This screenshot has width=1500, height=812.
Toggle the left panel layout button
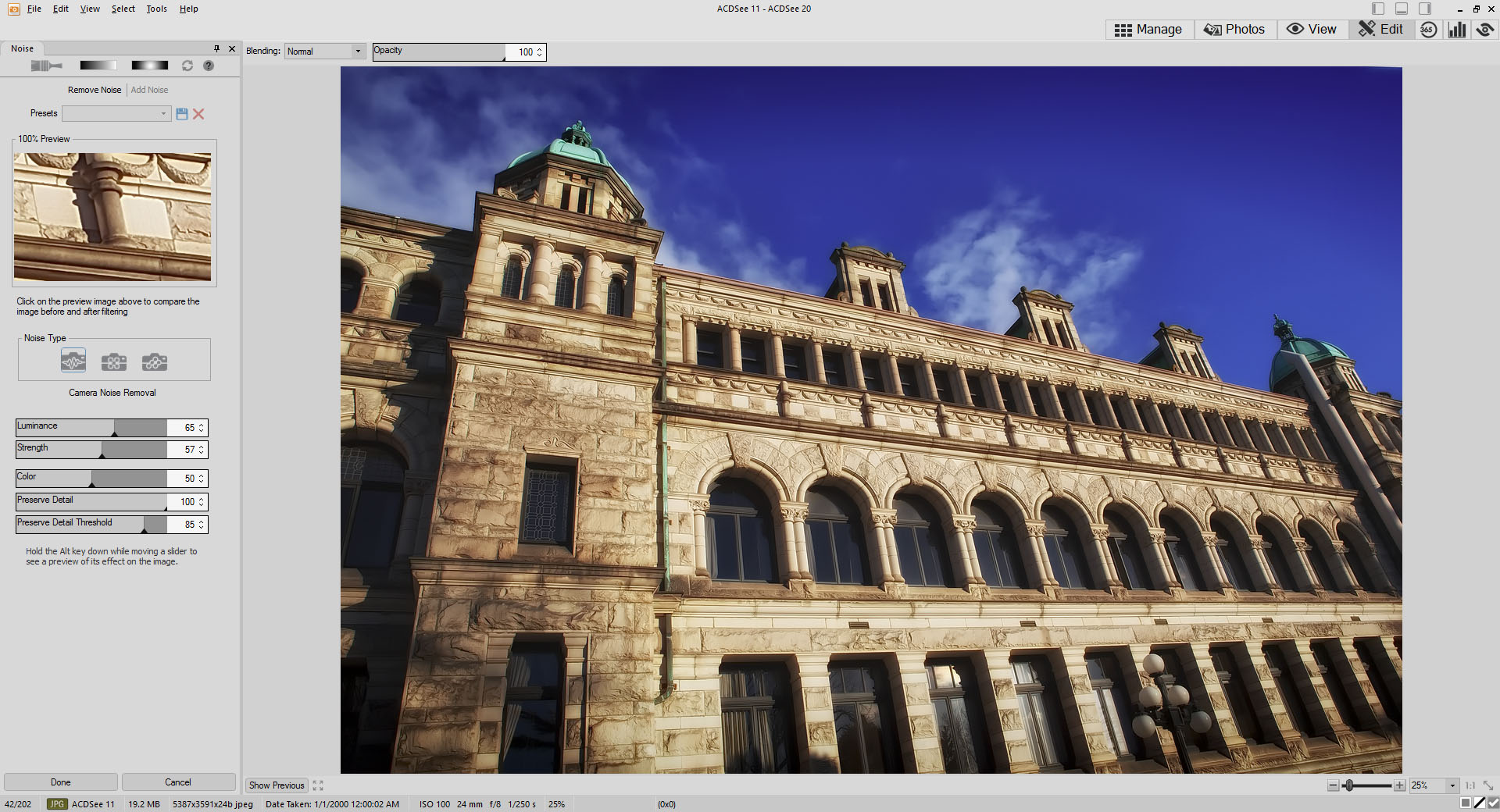tap(1378, 9)
